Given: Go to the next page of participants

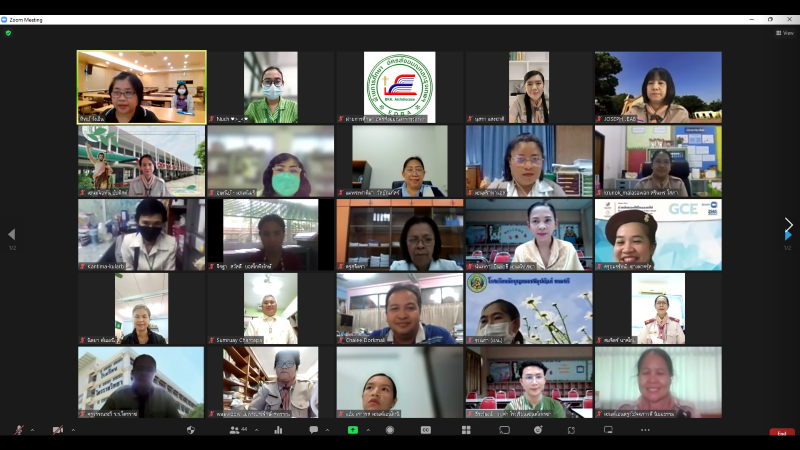Looking at the screenshot, I should [x=788, y=235].
